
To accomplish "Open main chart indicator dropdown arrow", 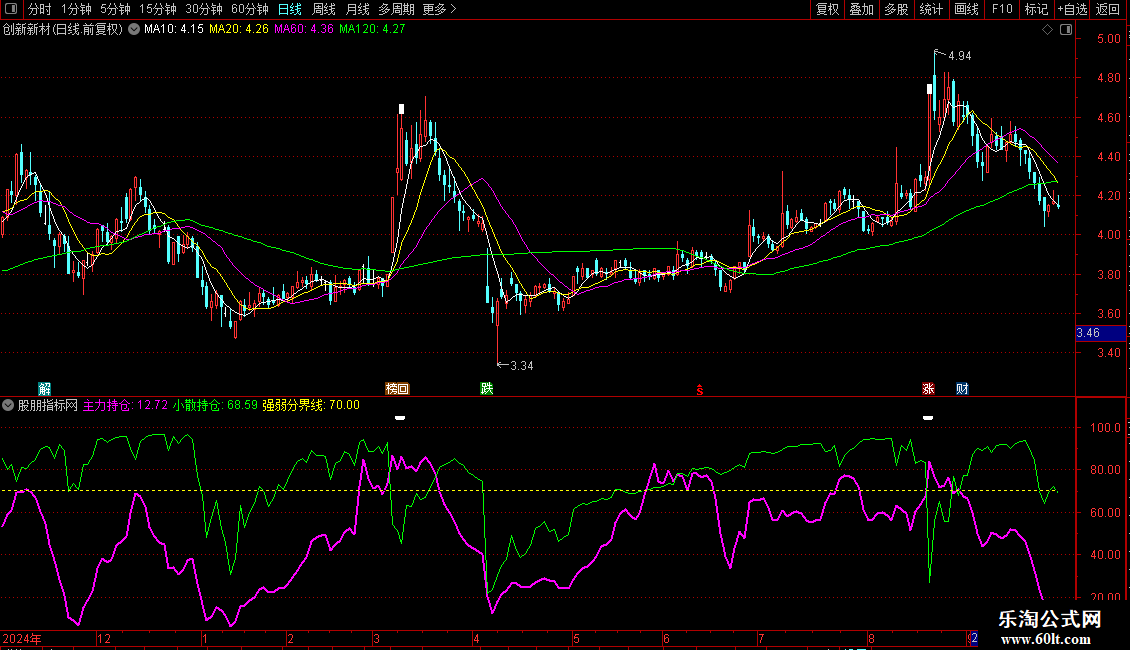I will (x=134, y=30).
